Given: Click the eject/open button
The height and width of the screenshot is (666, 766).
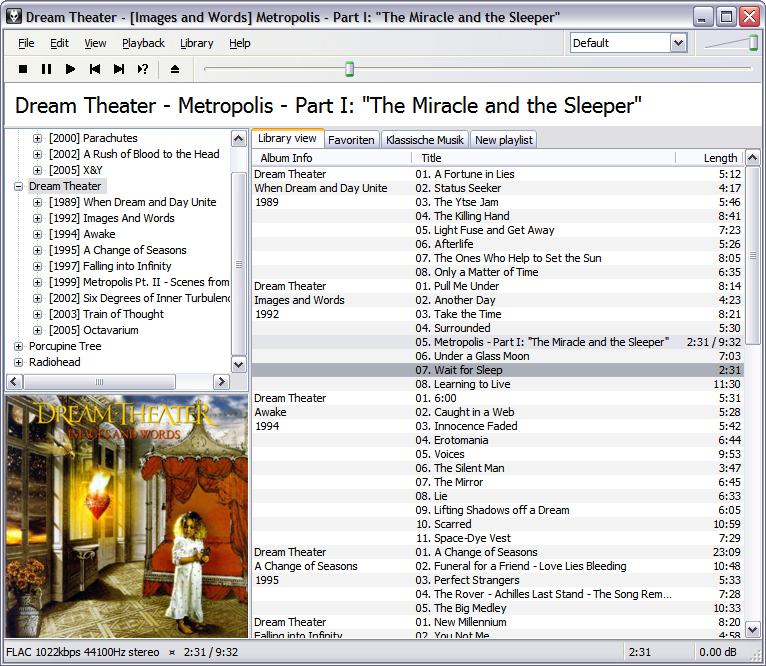Looking at the screenshot, I should pos(175,69).
